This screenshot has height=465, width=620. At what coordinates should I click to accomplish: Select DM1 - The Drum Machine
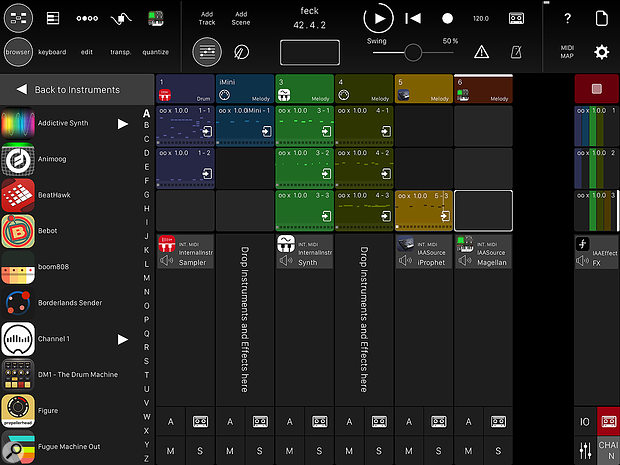[71, 374]
